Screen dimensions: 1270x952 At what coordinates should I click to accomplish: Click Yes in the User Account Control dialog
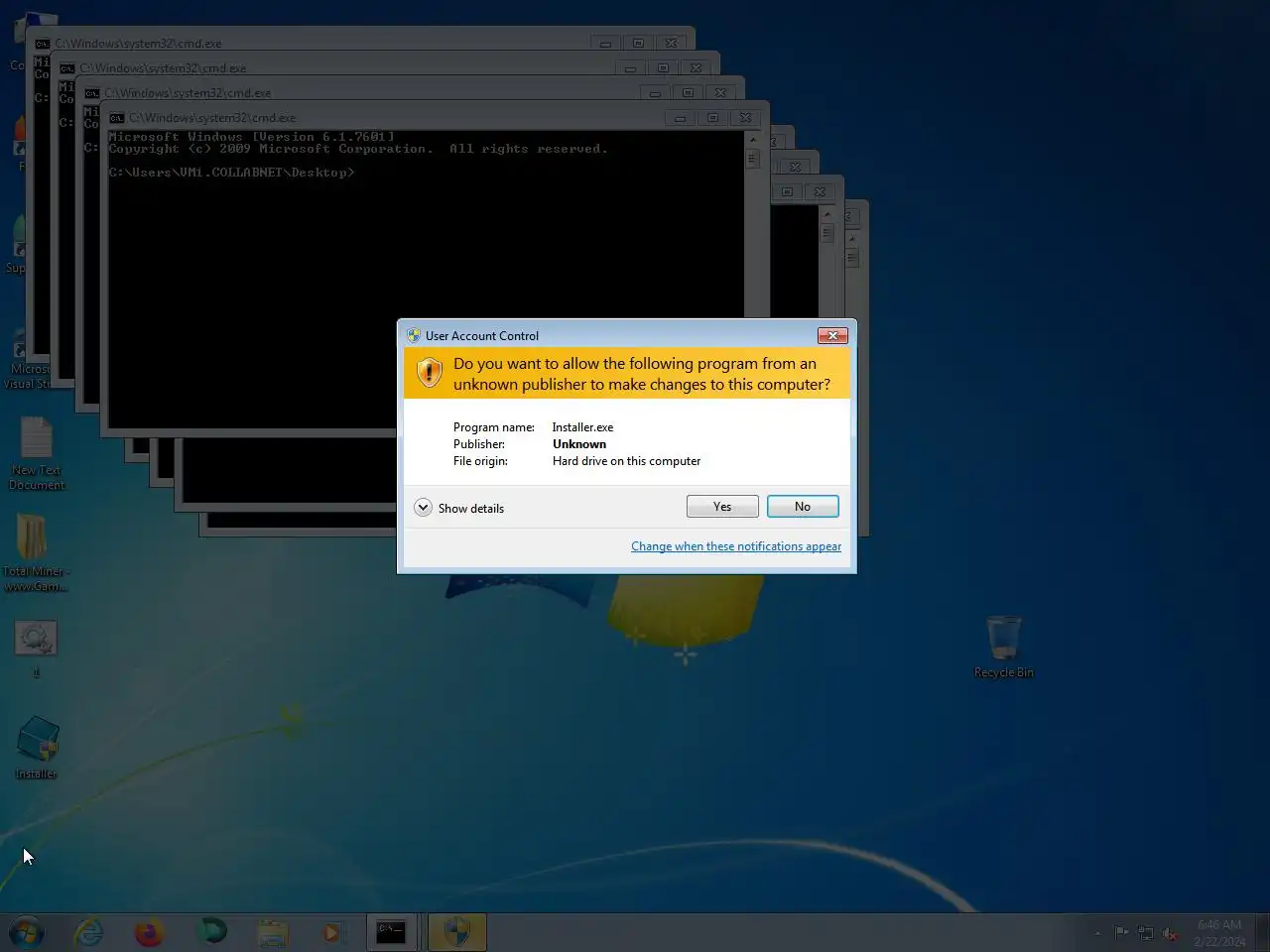(722, 507)
